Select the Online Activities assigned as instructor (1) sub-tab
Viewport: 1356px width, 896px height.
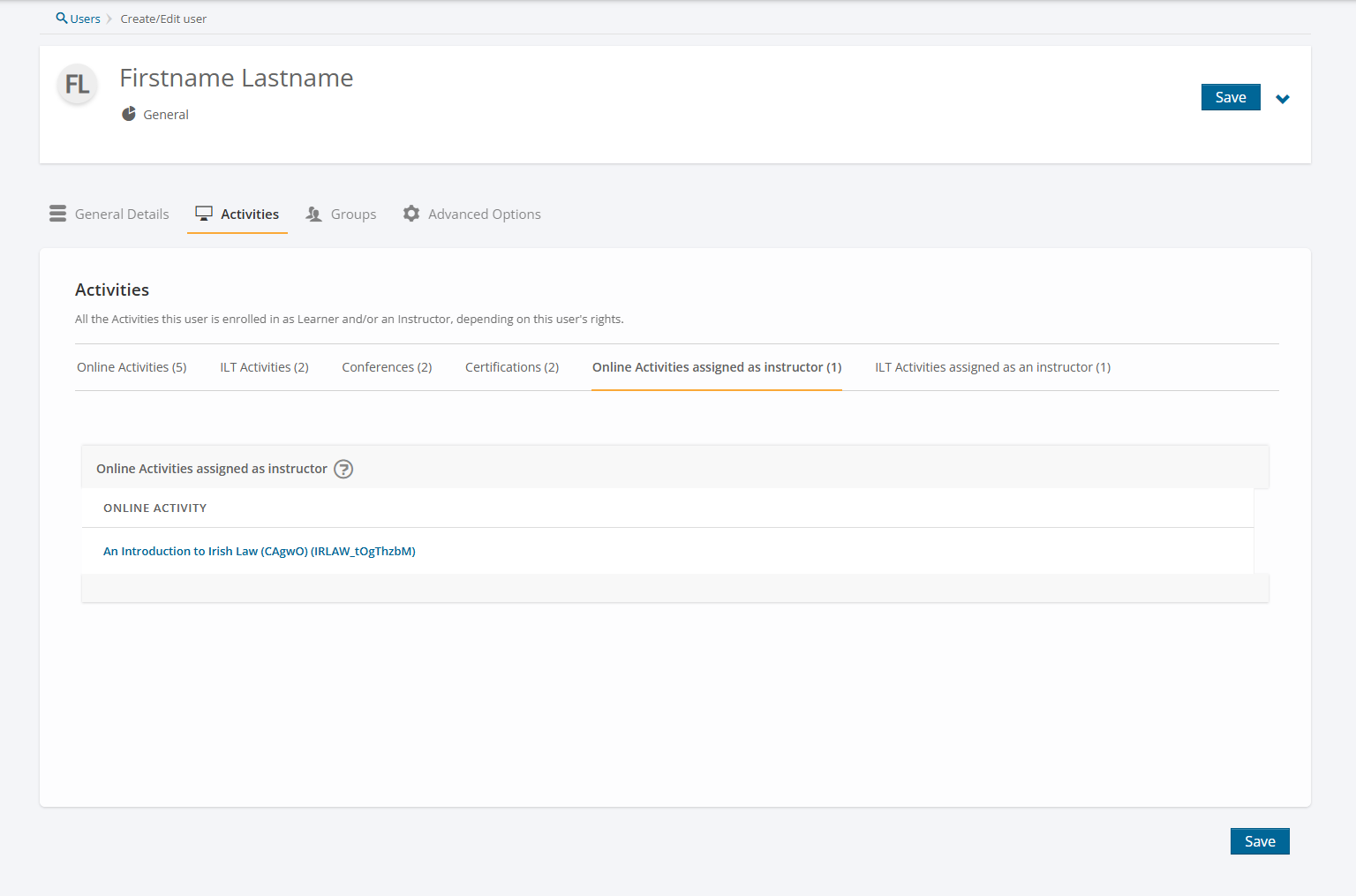(717, 367)
